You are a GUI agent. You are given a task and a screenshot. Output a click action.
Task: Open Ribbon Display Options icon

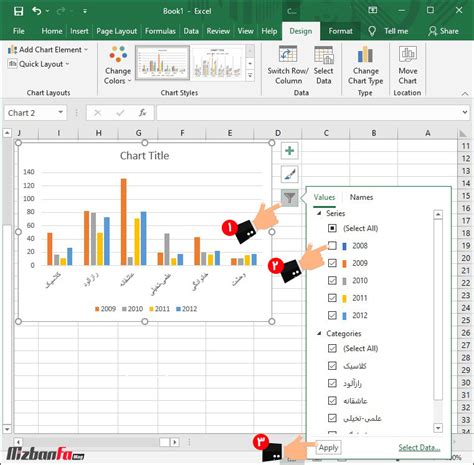pyautogui.click(x=373, y=10)
